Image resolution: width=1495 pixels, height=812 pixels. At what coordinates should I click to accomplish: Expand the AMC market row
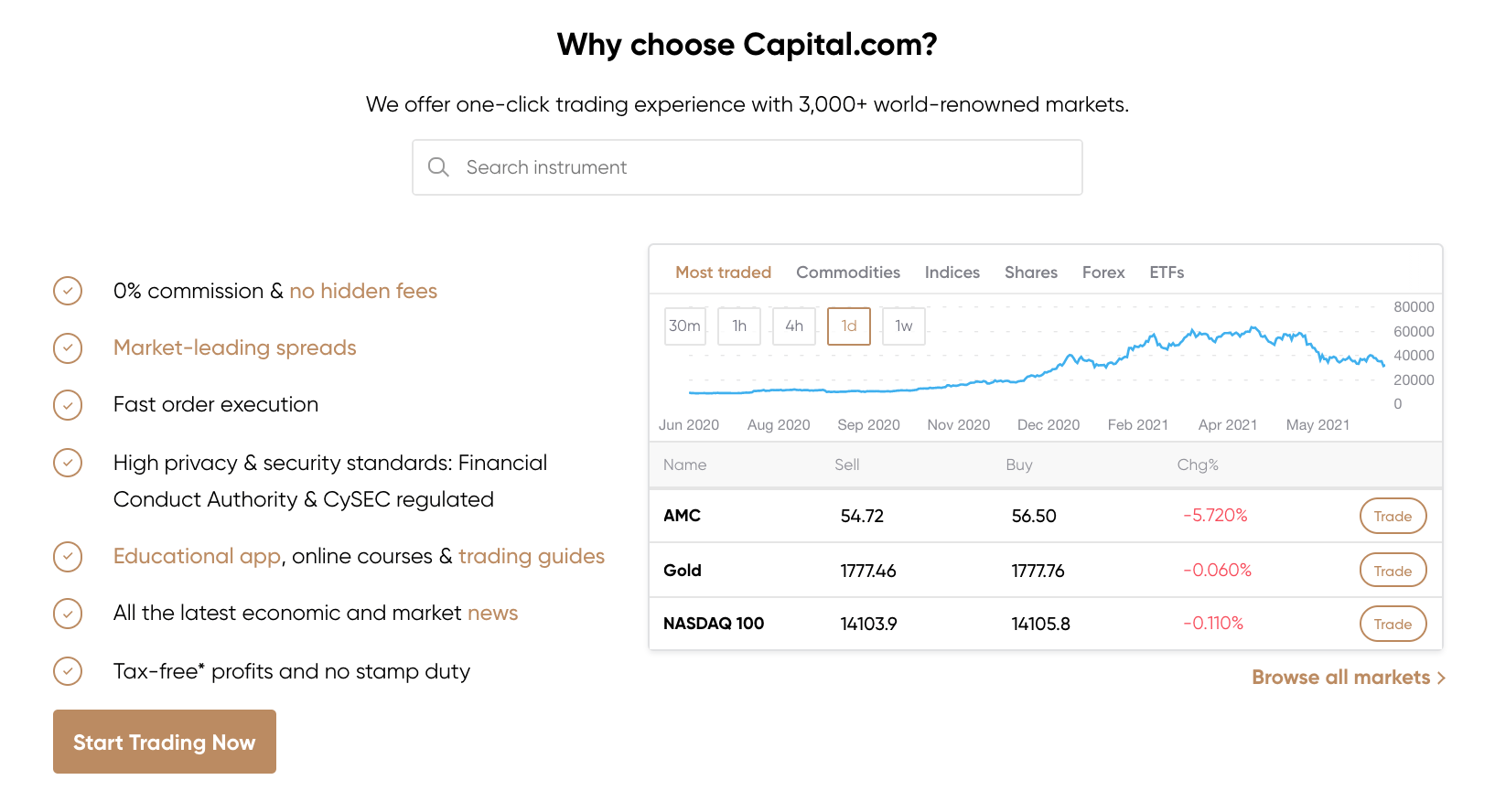click(x=682, y=516)
